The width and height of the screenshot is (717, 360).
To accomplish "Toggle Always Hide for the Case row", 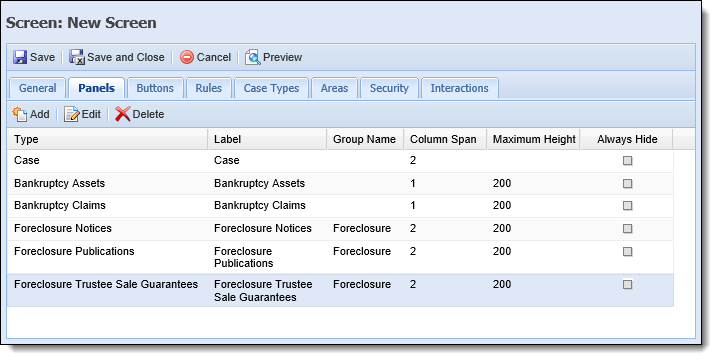I will (627, 161).
